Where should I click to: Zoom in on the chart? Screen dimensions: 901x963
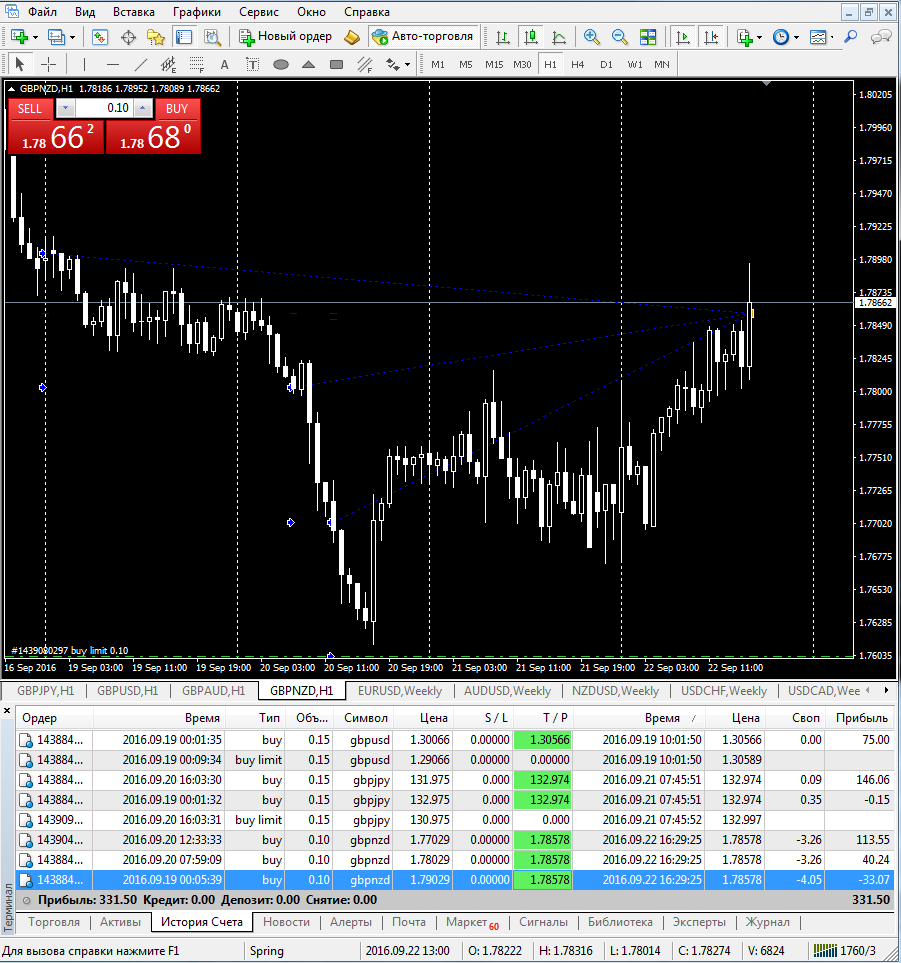click(x=591, y=37)
